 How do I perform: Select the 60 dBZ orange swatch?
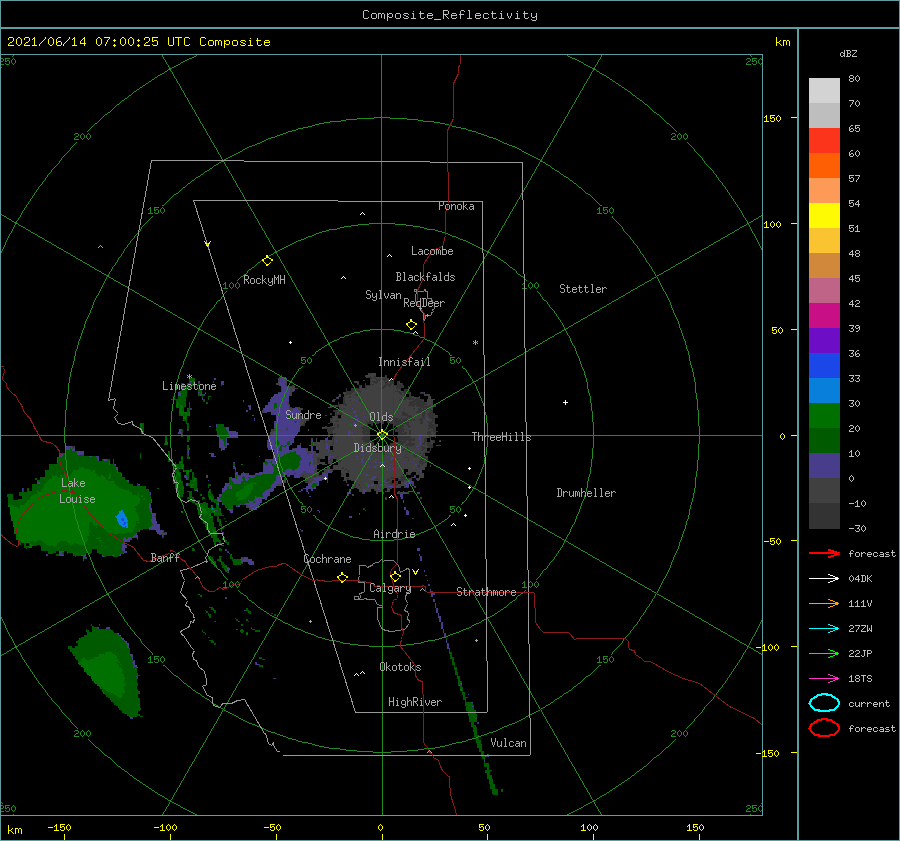(x=824, y=165)
